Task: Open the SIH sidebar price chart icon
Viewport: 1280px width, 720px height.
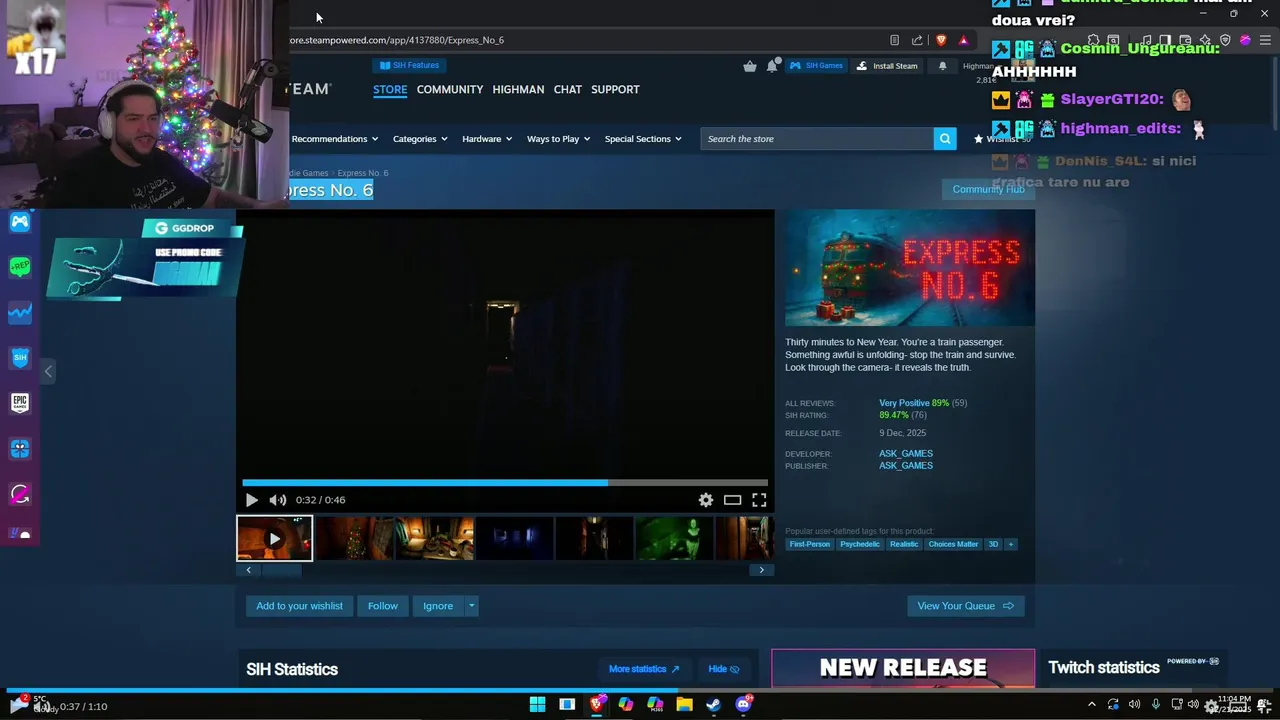Action: [20, 313]
